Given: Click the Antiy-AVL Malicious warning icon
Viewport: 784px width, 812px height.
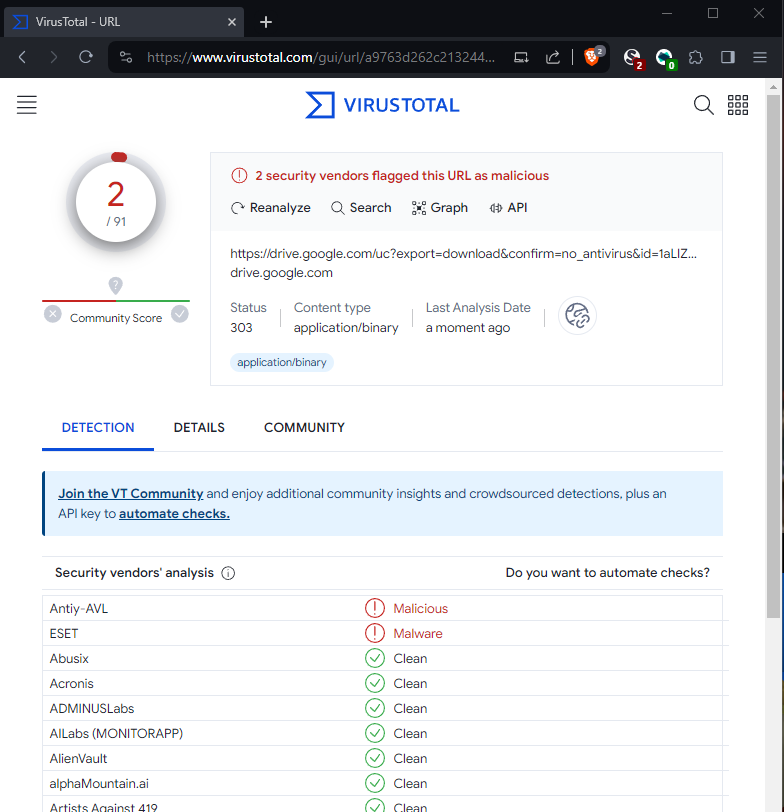Looking at the screenshot, I should coord(375,608).
